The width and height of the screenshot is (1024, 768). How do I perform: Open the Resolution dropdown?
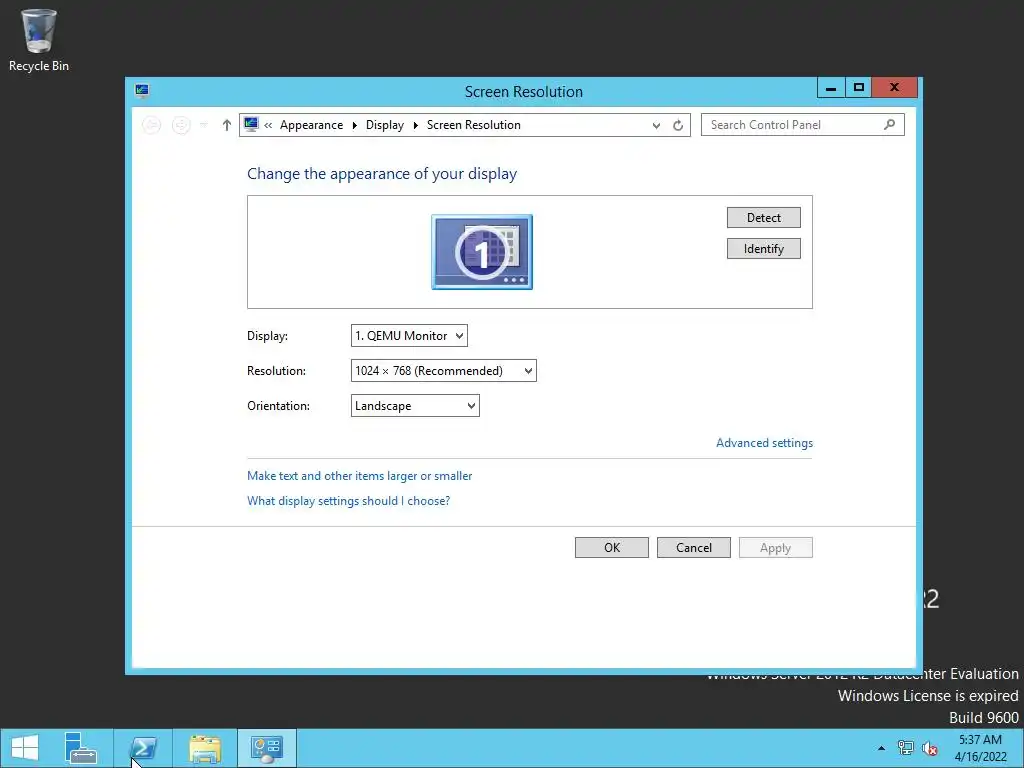[443, 371]
